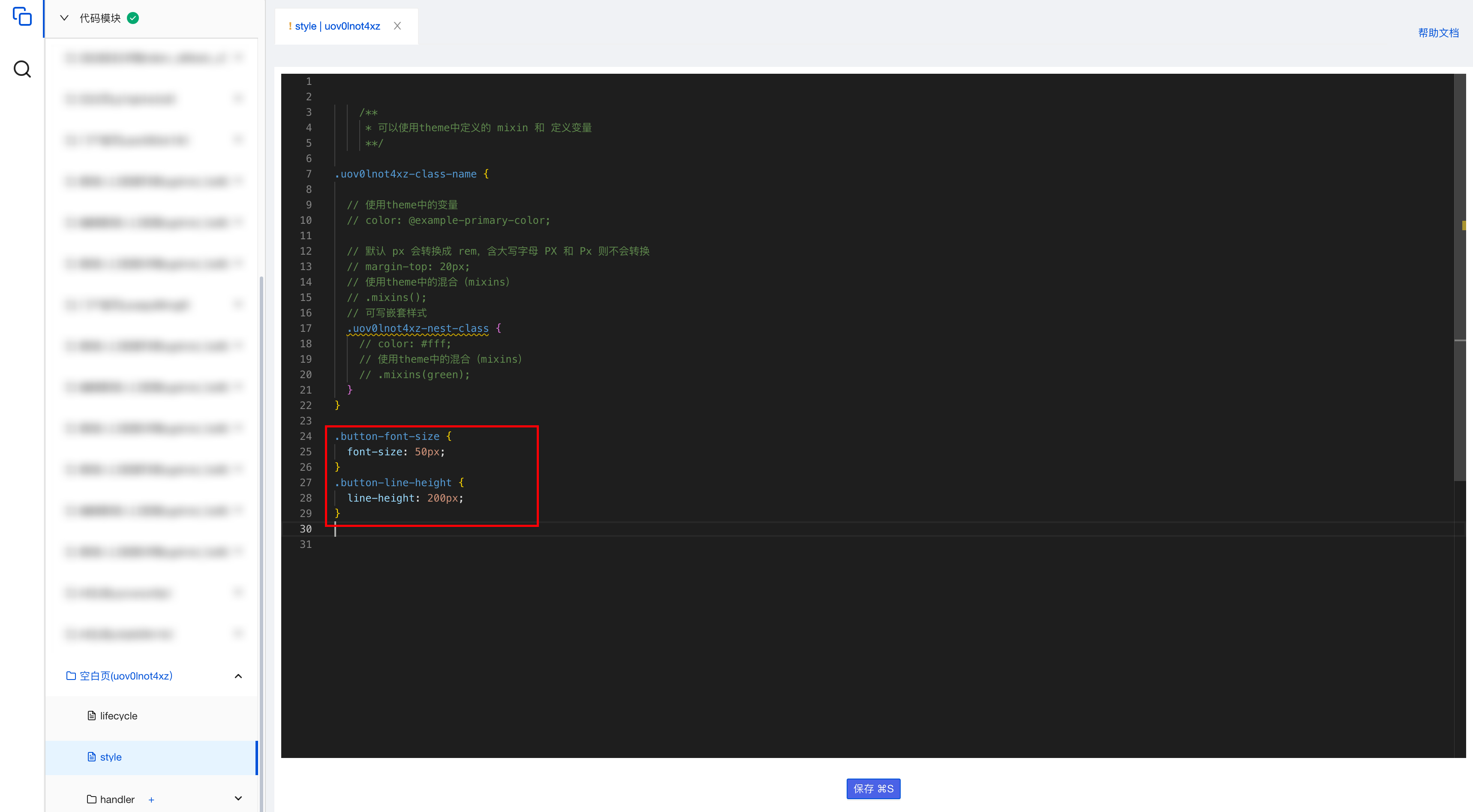Click the // 可写嵌套样式 comment
1473x812 pixels.
pos(387,313)
